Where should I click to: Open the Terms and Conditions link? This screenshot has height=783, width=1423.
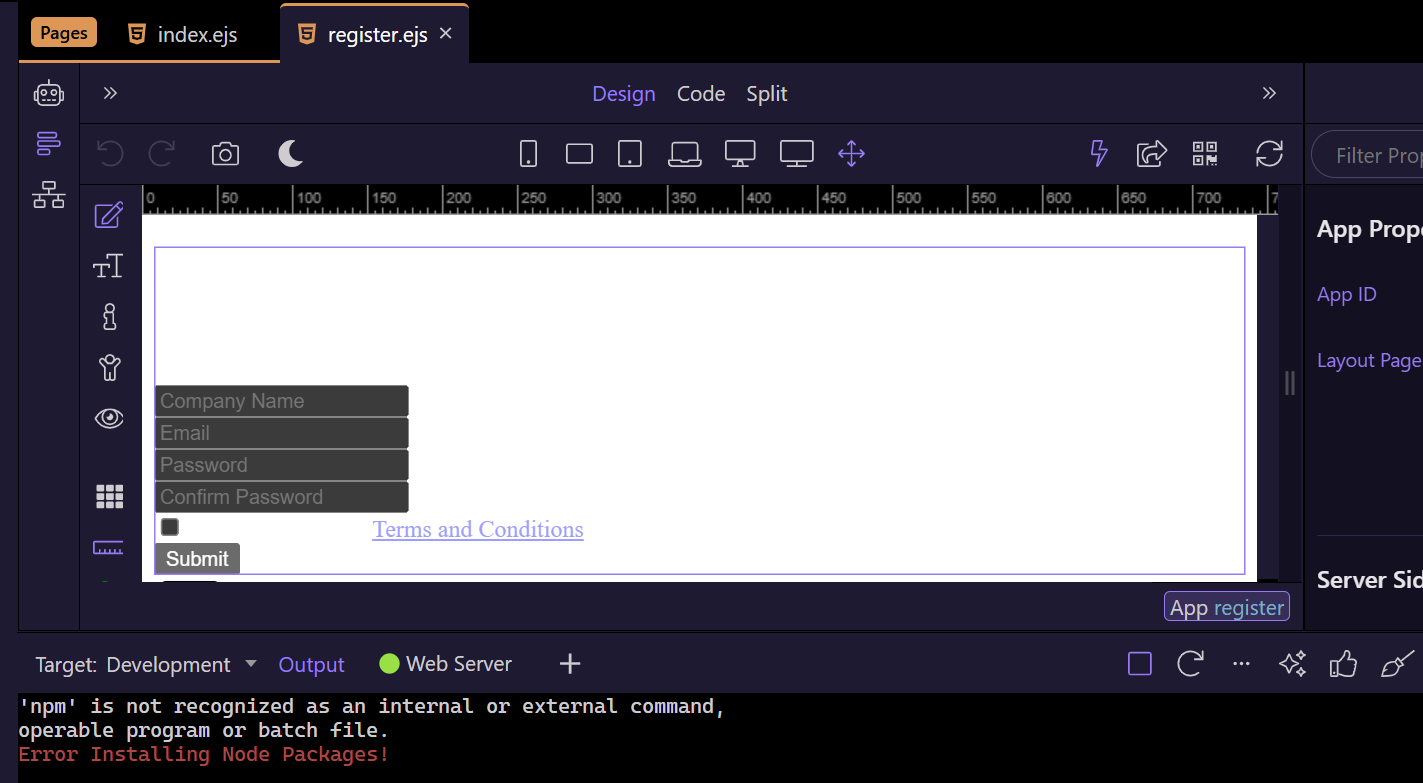tap(478, 529)
